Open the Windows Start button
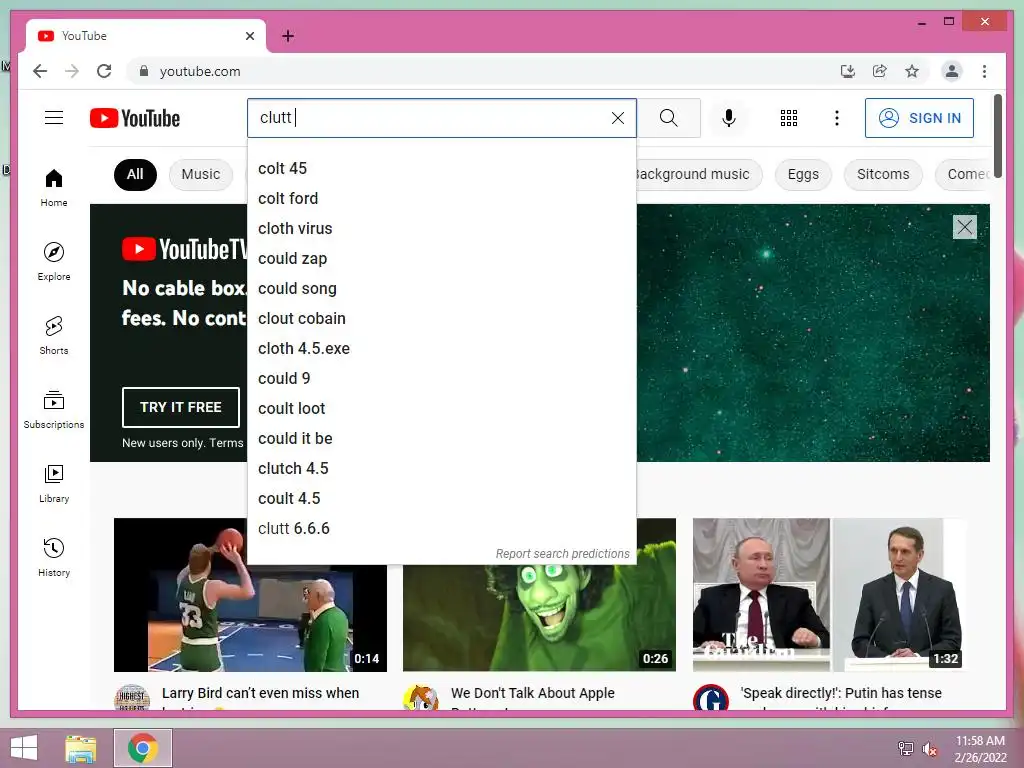Image resolution: width=1024 pixels, height=768 pixels. [x=24, y=748]
